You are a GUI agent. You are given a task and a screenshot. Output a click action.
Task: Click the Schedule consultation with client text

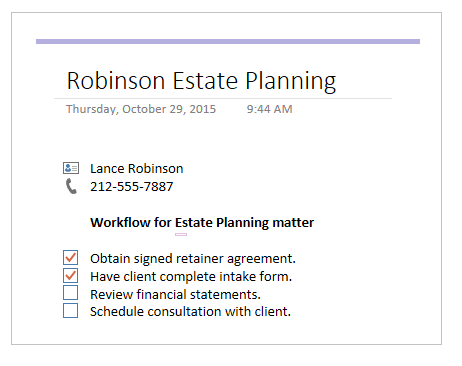click(190, 312)
